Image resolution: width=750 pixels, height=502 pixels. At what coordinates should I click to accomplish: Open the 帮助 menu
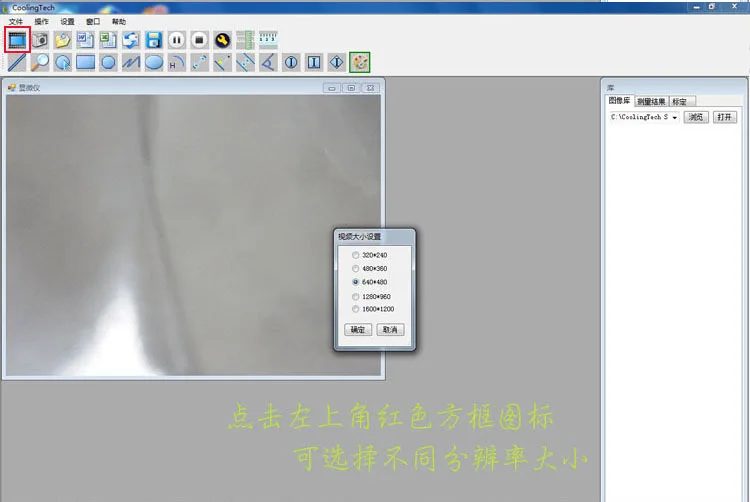click(119, 22)
